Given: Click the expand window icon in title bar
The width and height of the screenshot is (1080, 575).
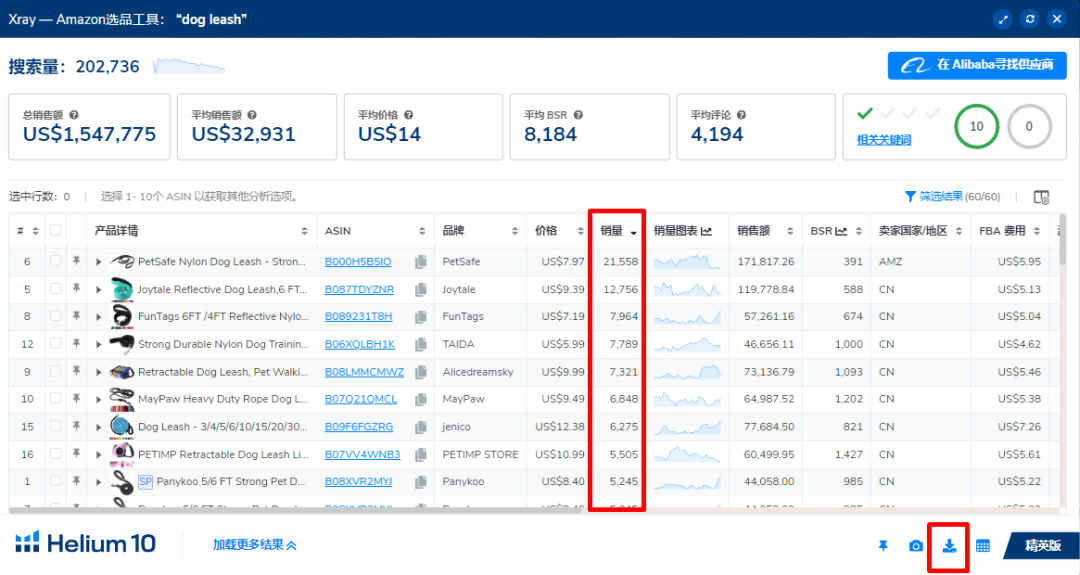Looking at the screenshot, I should point(1003,19).
